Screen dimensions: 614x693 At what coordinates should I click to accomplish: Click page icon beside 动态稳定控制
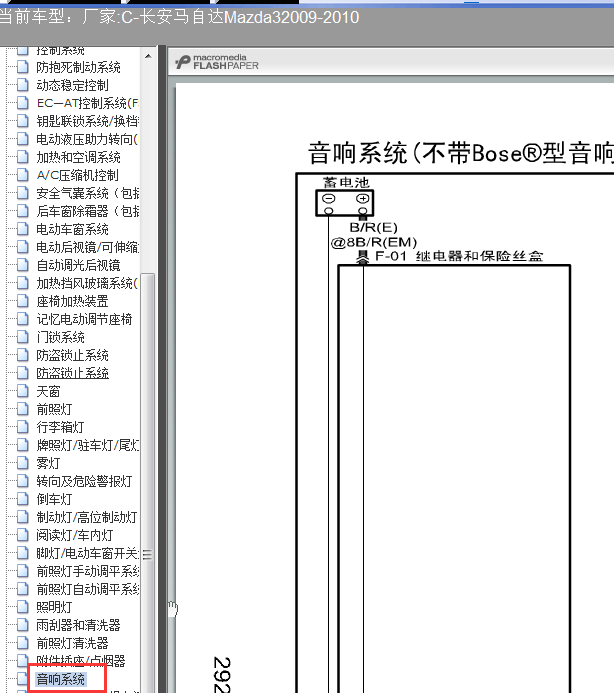pos(23,85)
